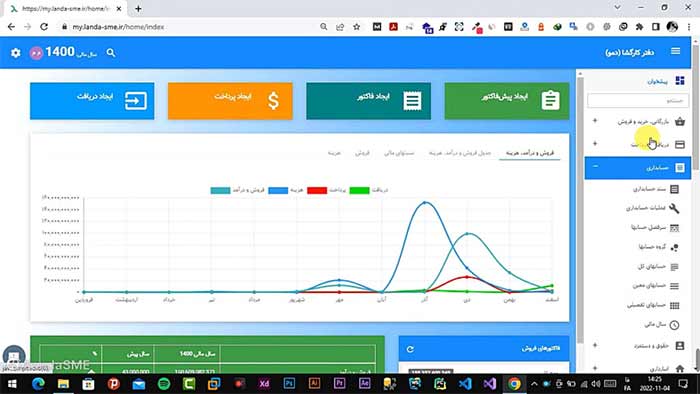Click the card icon for receipts and payments
The image size is (700, 394).
click(x=680, y=145)
